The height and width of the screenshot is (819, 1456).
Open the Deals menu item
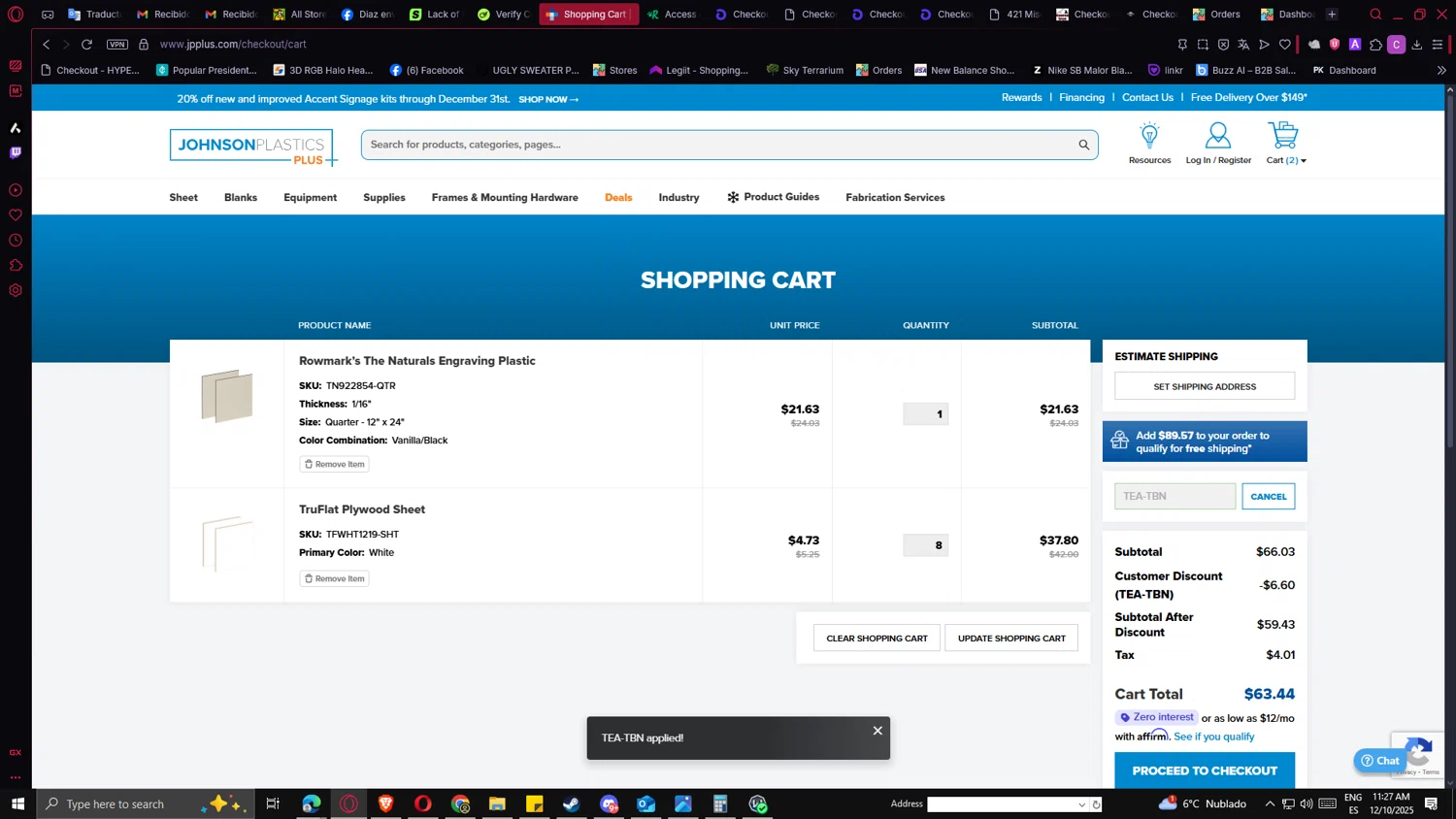coord(618,198)
